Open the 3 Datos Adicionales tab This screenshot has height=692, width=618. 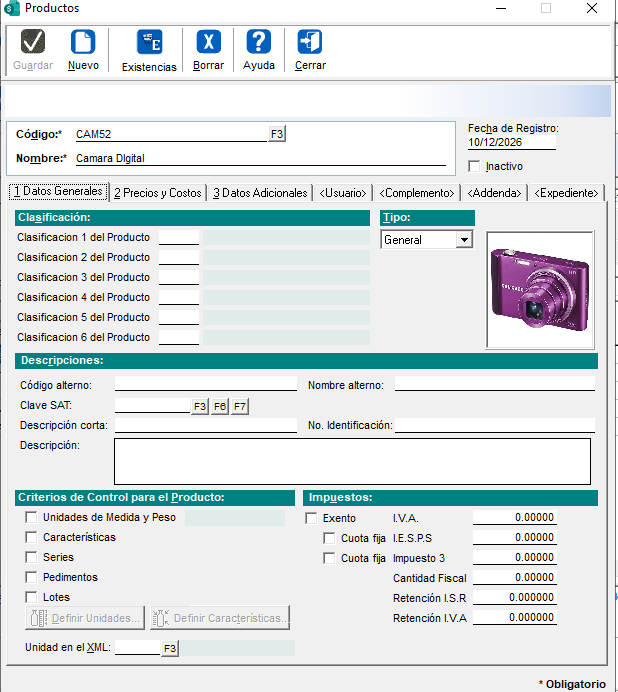click(x=260, y=193)
